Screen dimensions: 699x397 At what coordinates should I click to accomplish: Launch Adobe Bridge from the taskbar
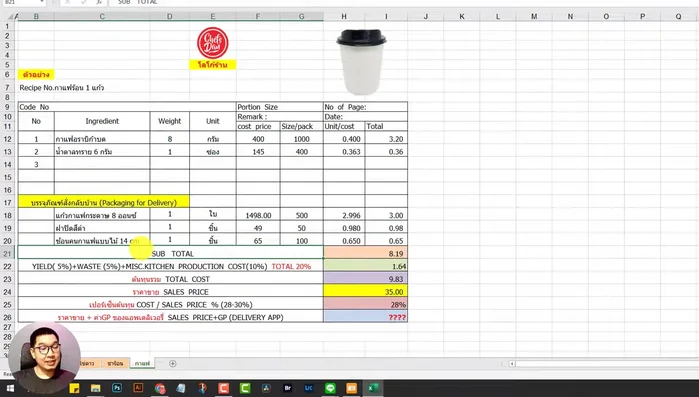click(x=288, y=388)
